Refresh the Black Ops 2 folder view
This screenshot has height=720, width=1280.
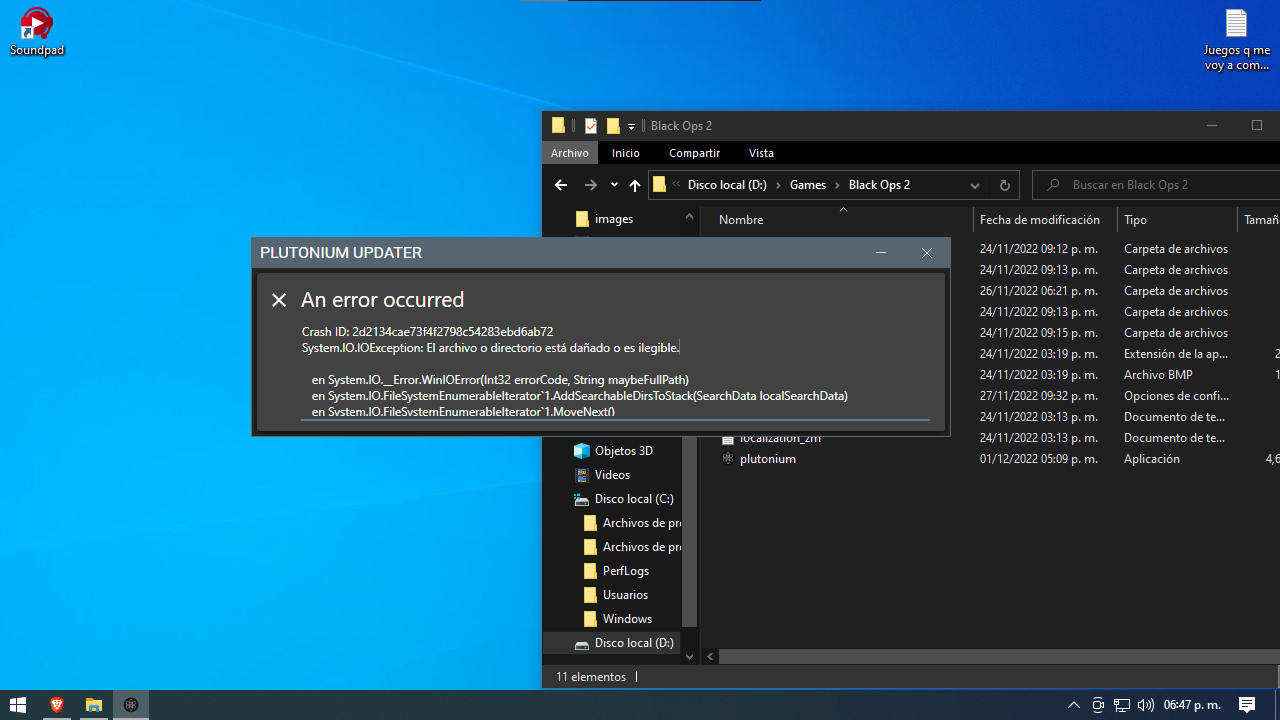1005,185
